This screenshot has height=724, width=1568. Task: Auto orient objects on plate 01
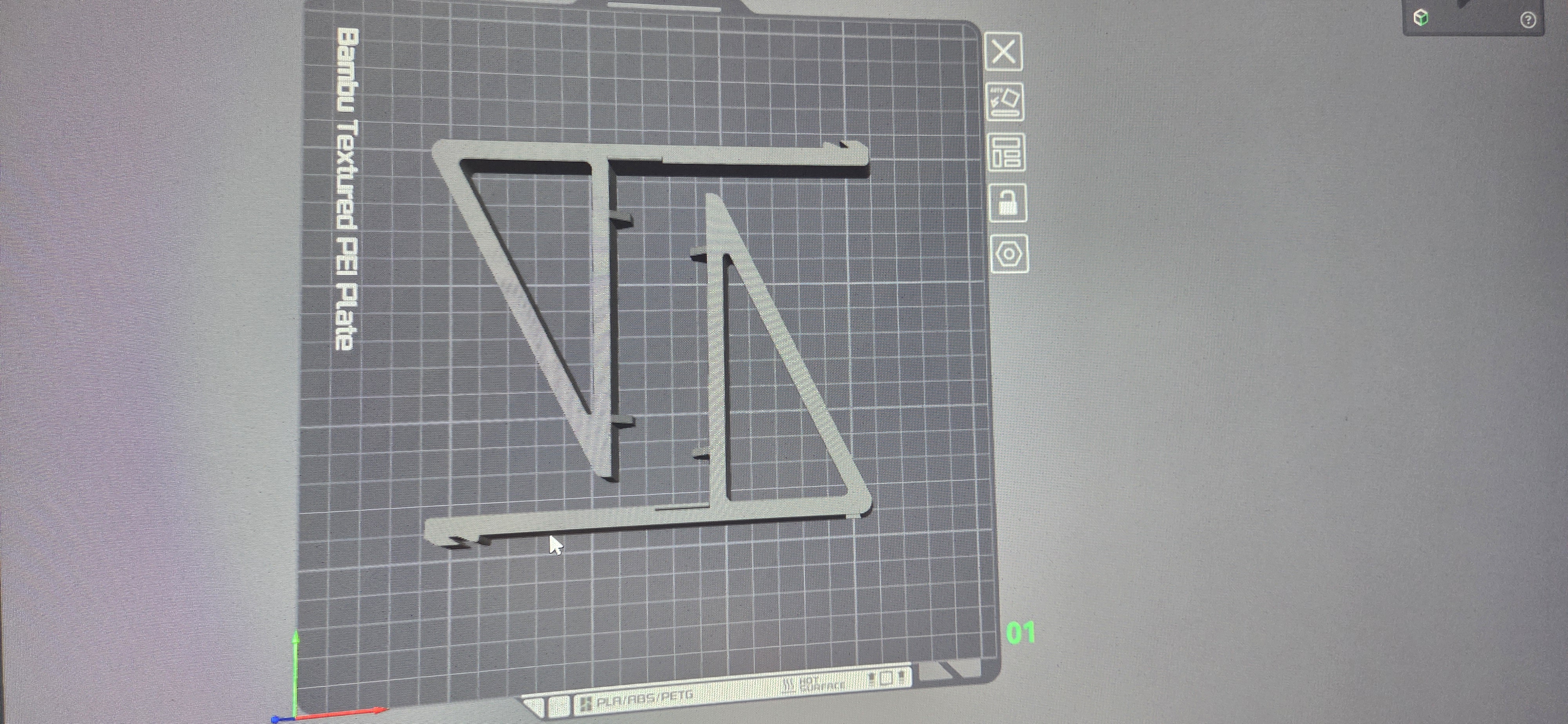click(x=1004, y=101)
